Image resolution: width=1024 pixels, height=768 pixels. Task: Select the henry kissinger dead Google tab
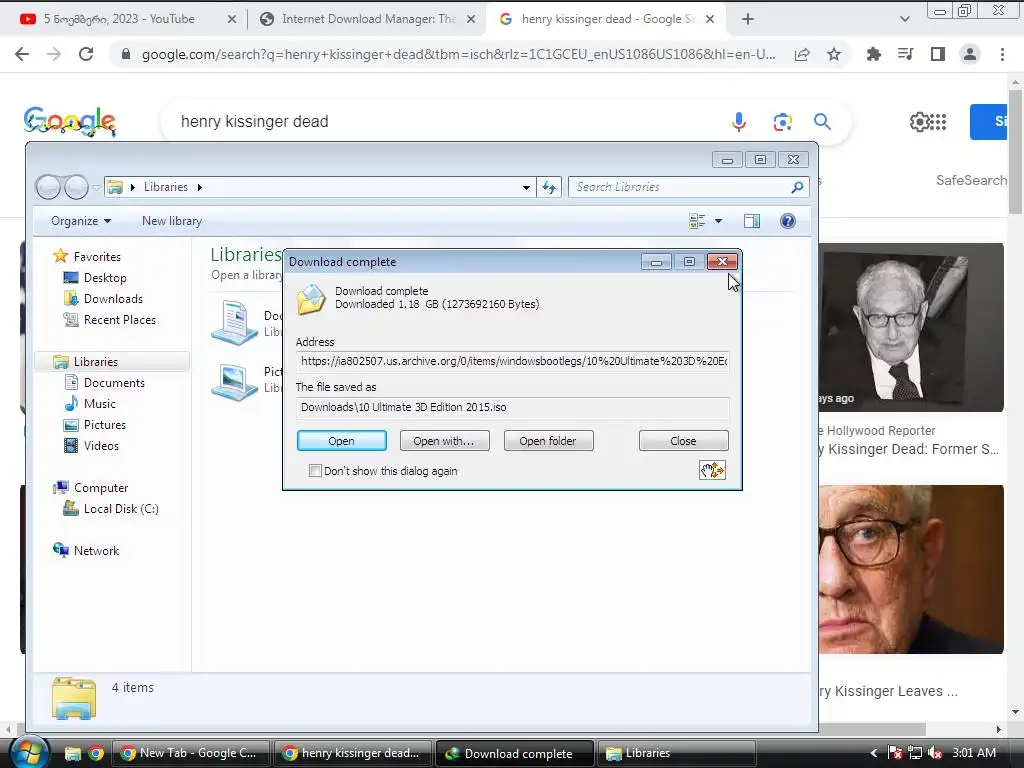(x=604, y=19)
